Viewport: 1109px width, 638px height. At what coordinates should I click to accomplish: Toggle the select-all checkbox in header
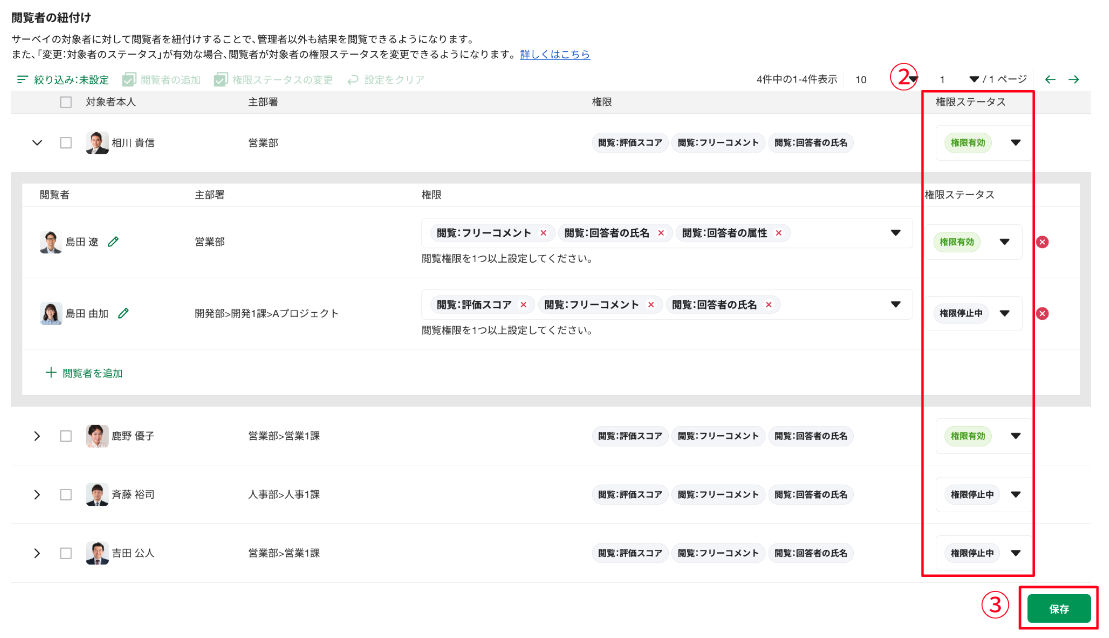(x=66, y=102)
